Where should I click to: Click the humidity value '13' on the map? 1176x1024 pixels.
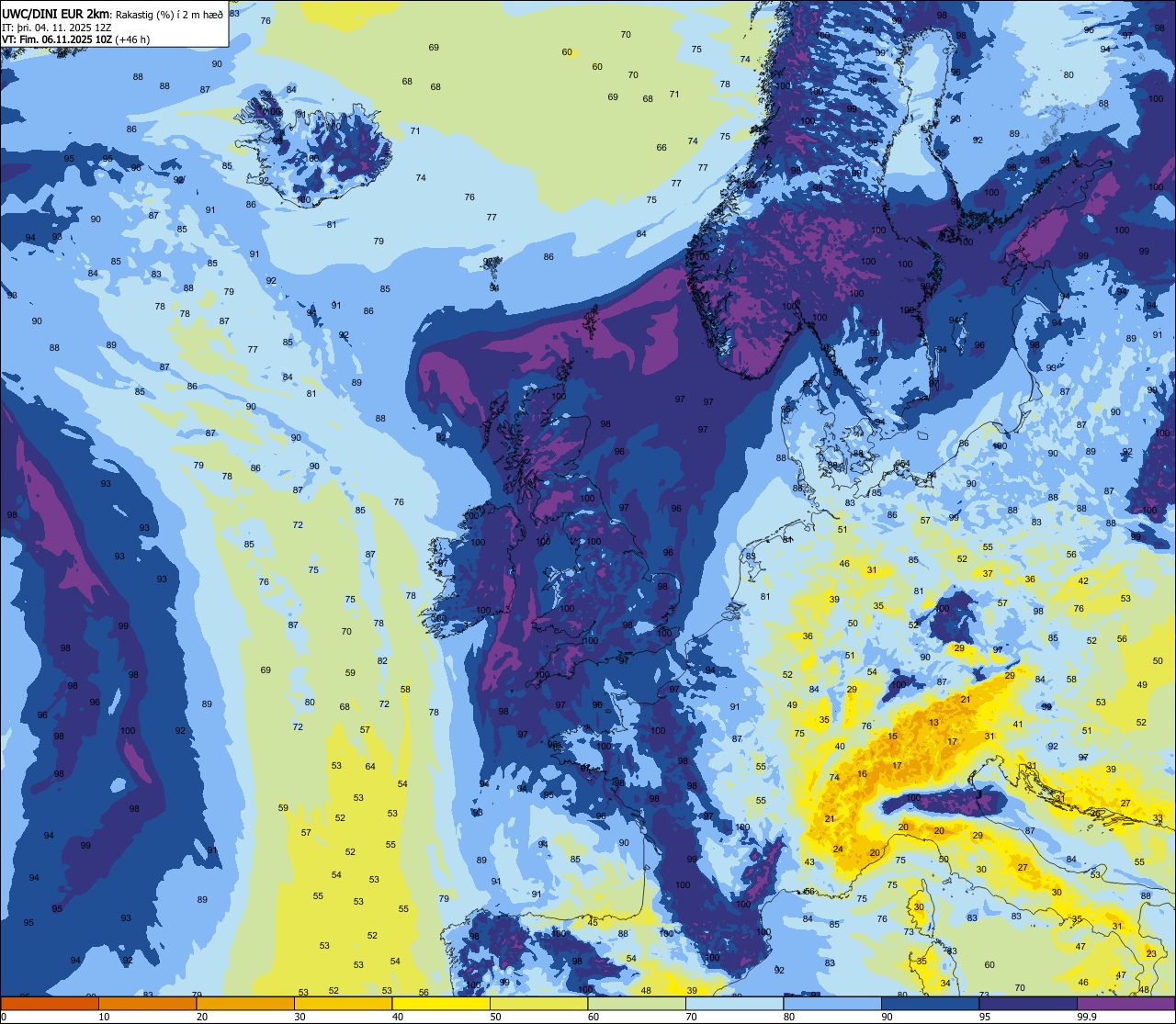[x=933, y=723]
